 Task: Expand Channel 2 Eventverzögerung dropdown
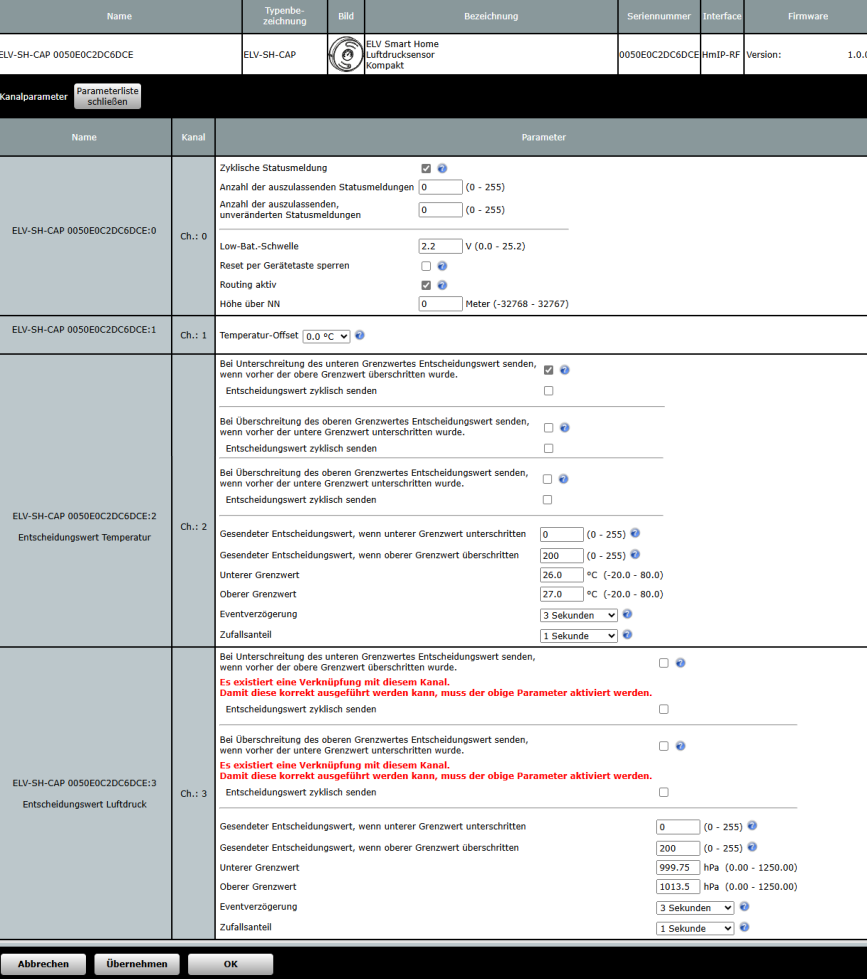579,616
